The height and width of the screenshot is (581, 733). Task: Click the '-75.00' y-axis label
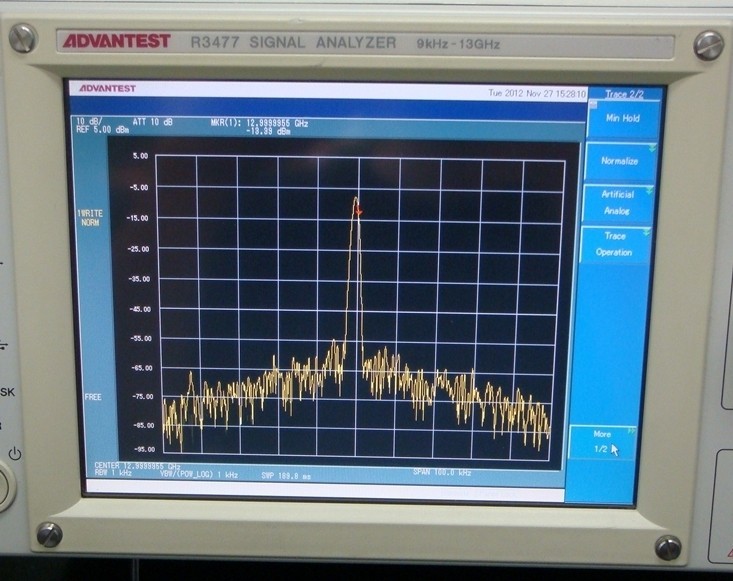click(142, 397)
